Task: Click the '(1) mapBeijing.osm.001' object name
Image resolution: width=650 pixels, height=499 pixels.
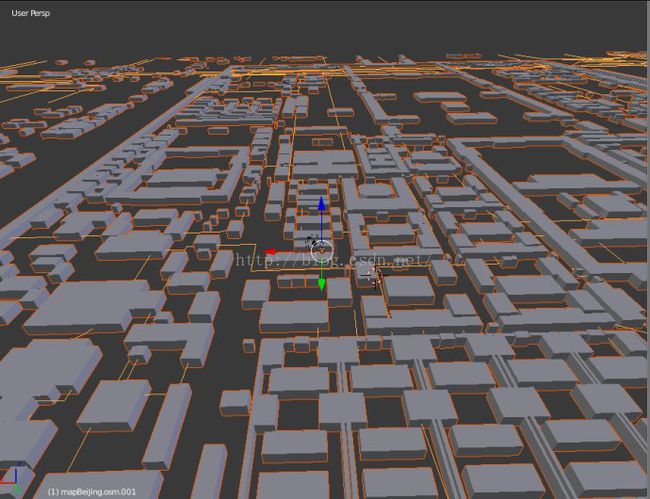Action: pos(92,492)
